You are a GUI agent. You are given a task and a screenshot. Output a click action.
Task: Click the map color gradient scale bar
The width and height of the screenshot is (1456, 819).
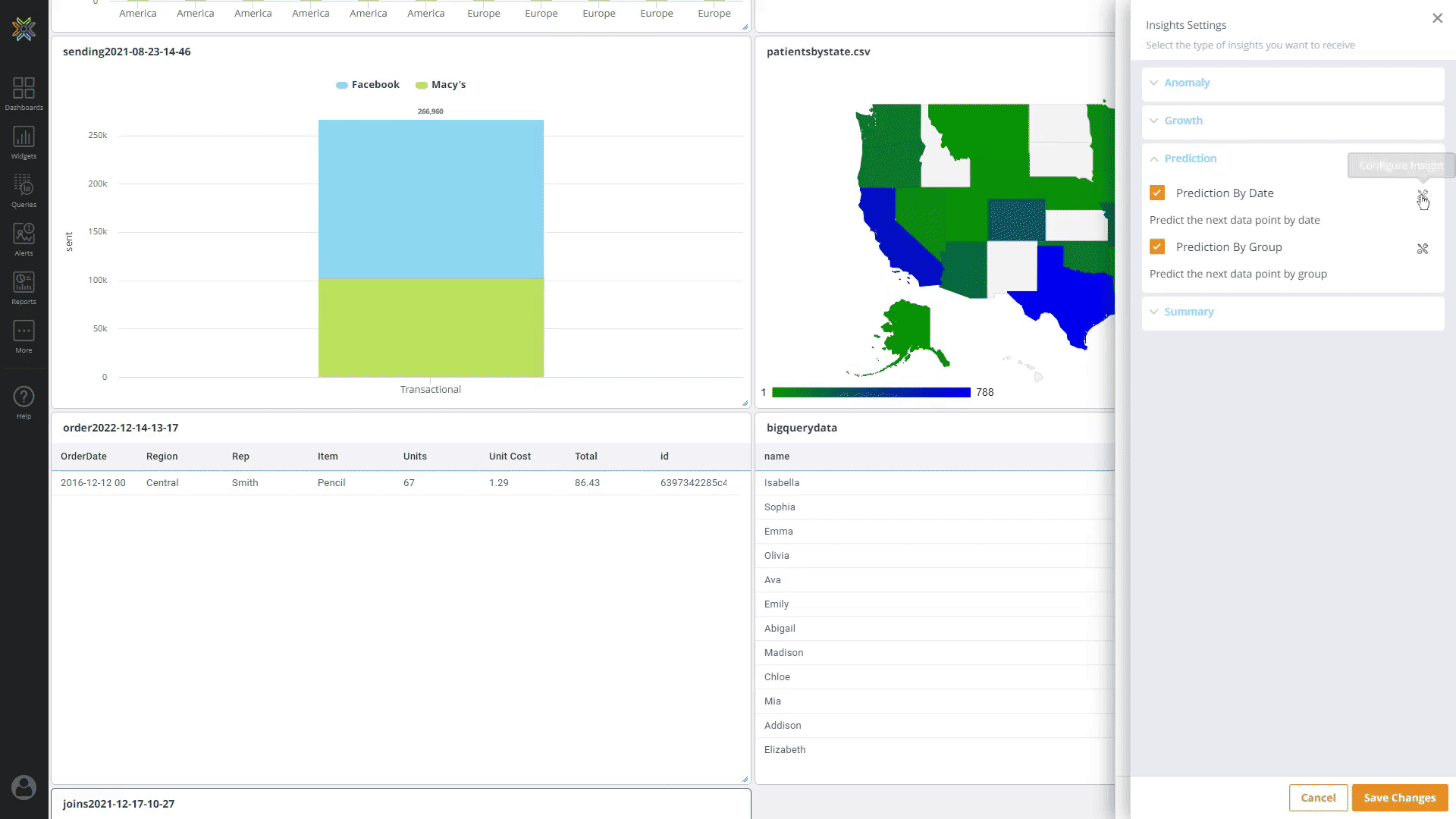(x=871, y=392)
